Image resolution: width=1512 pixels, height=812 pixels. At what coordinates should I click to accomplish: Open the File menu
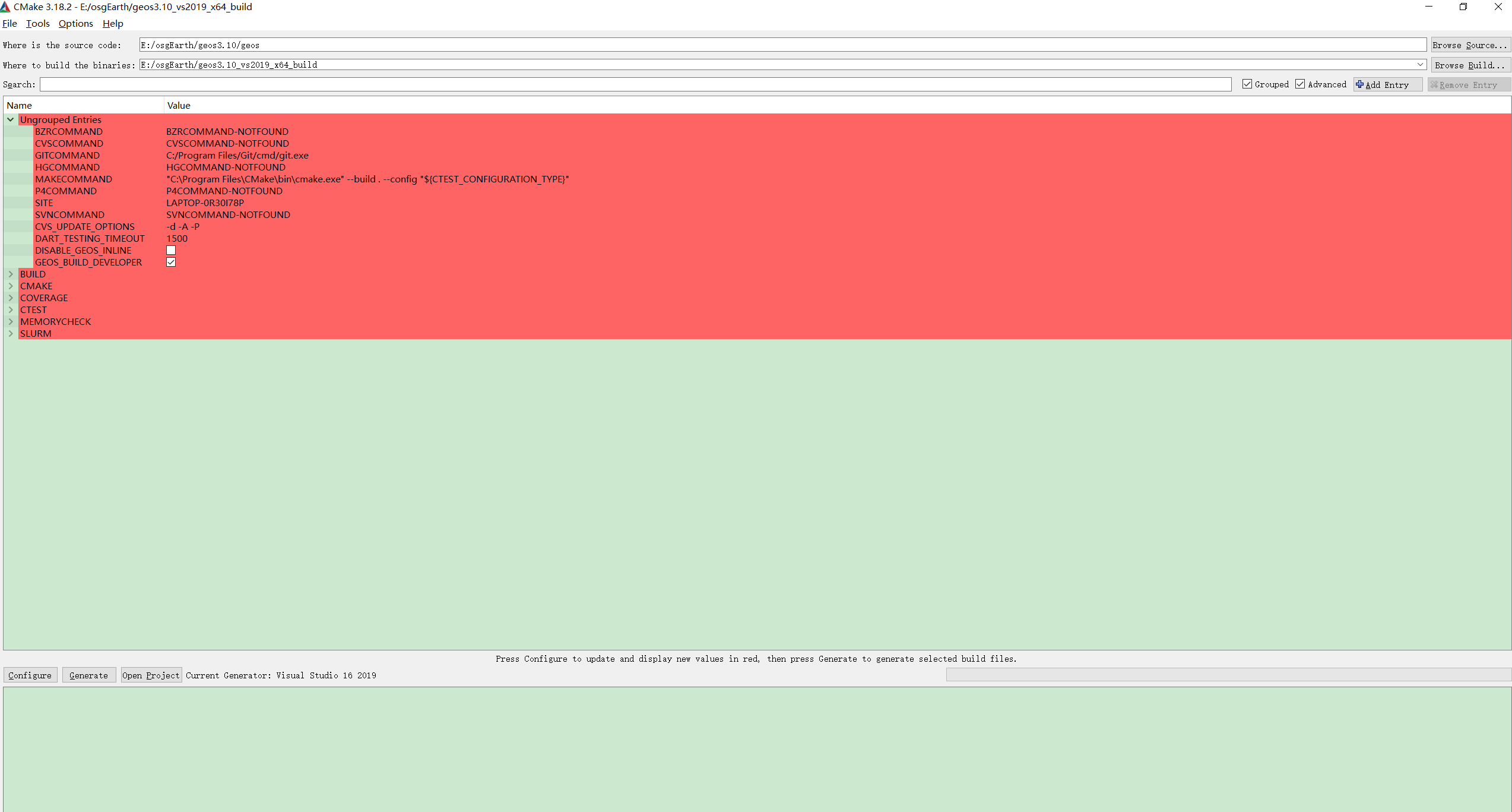coord(9,23)
